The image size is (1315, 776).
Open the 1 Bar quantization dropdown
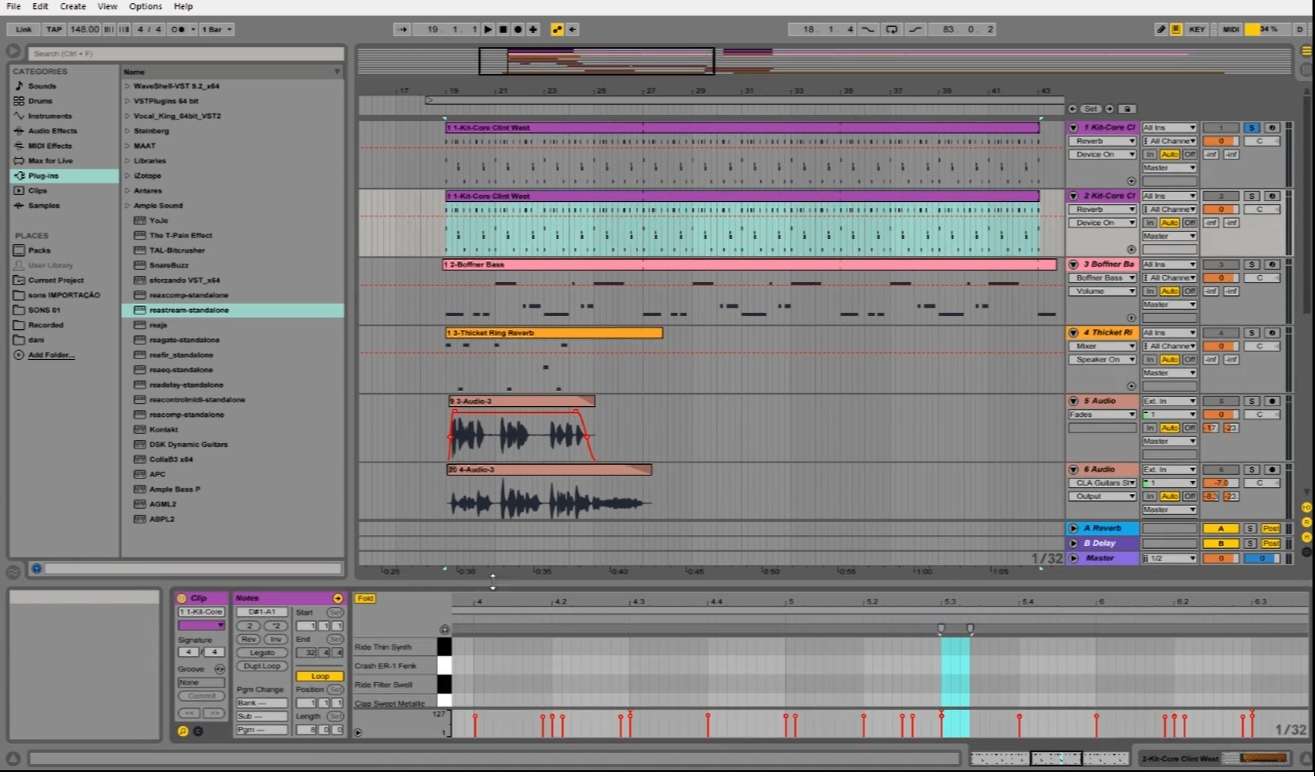pyautogui.click(x=217, y=29)
